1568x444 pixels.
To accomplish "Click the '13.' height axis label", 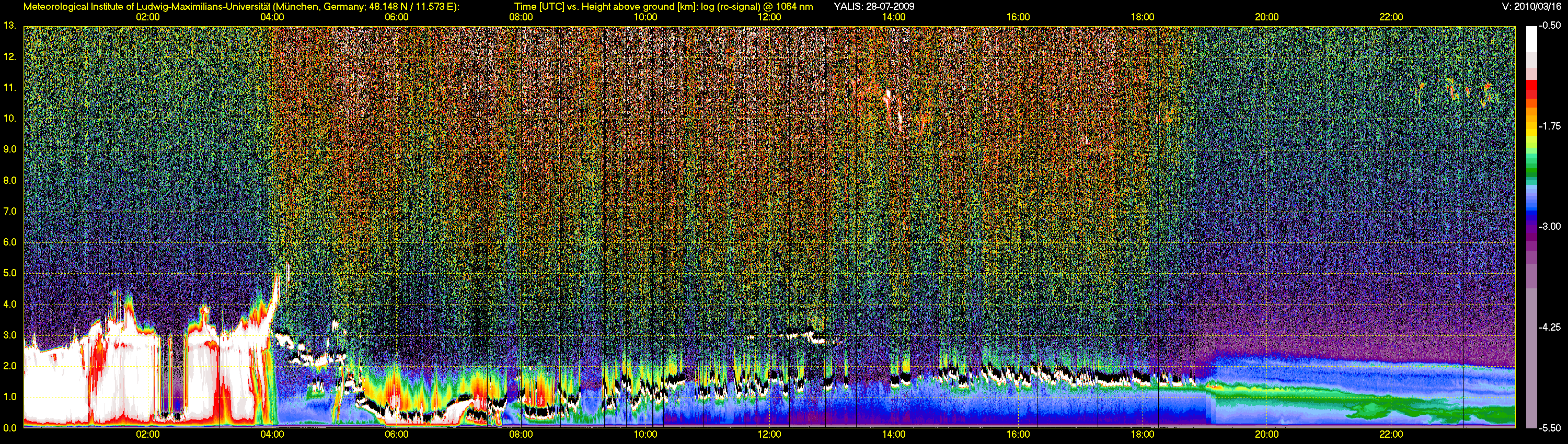I will (10, 26).
